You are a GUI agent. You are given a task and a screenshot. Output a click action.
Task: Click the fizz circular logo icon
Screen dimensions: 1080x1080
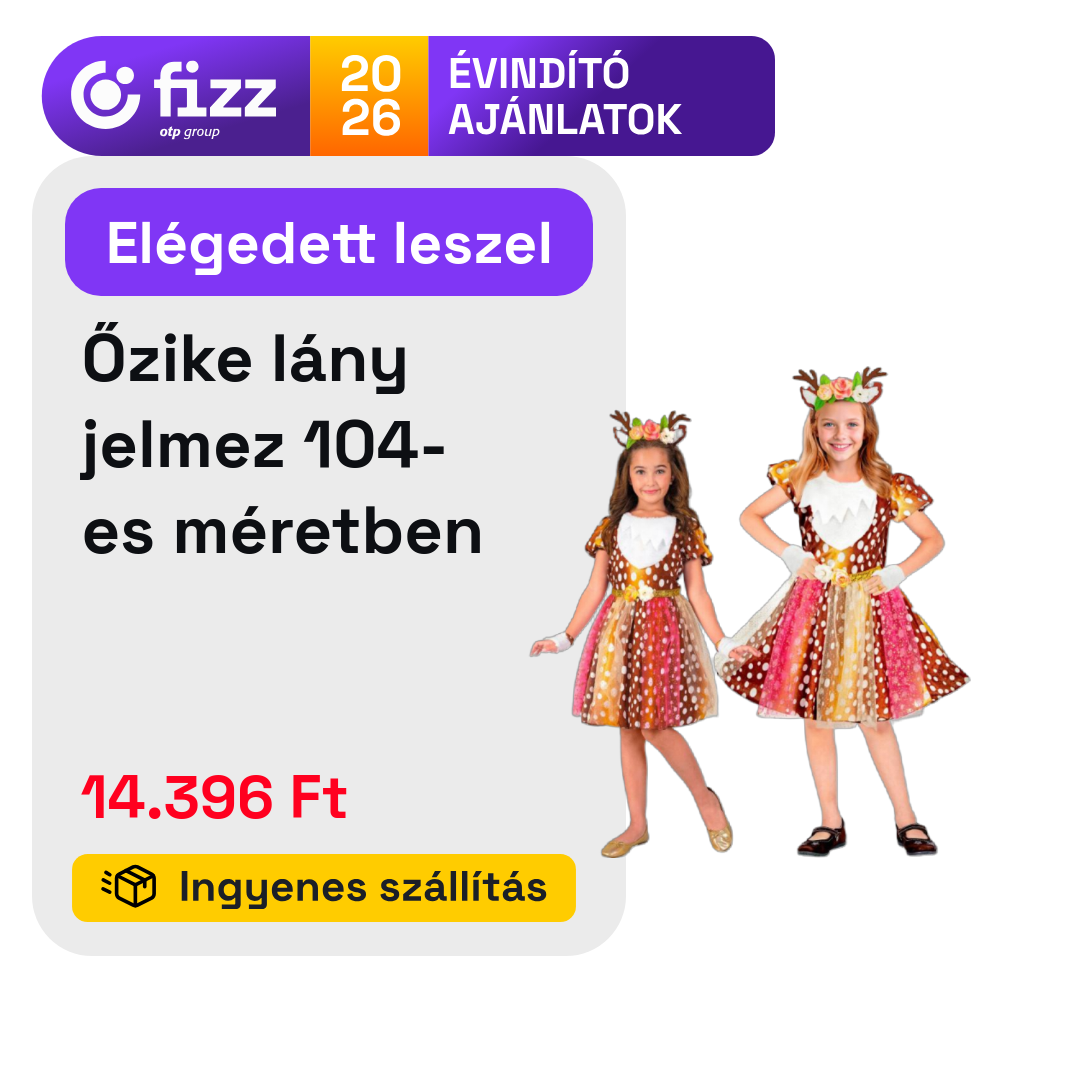[x=105, y=94]
